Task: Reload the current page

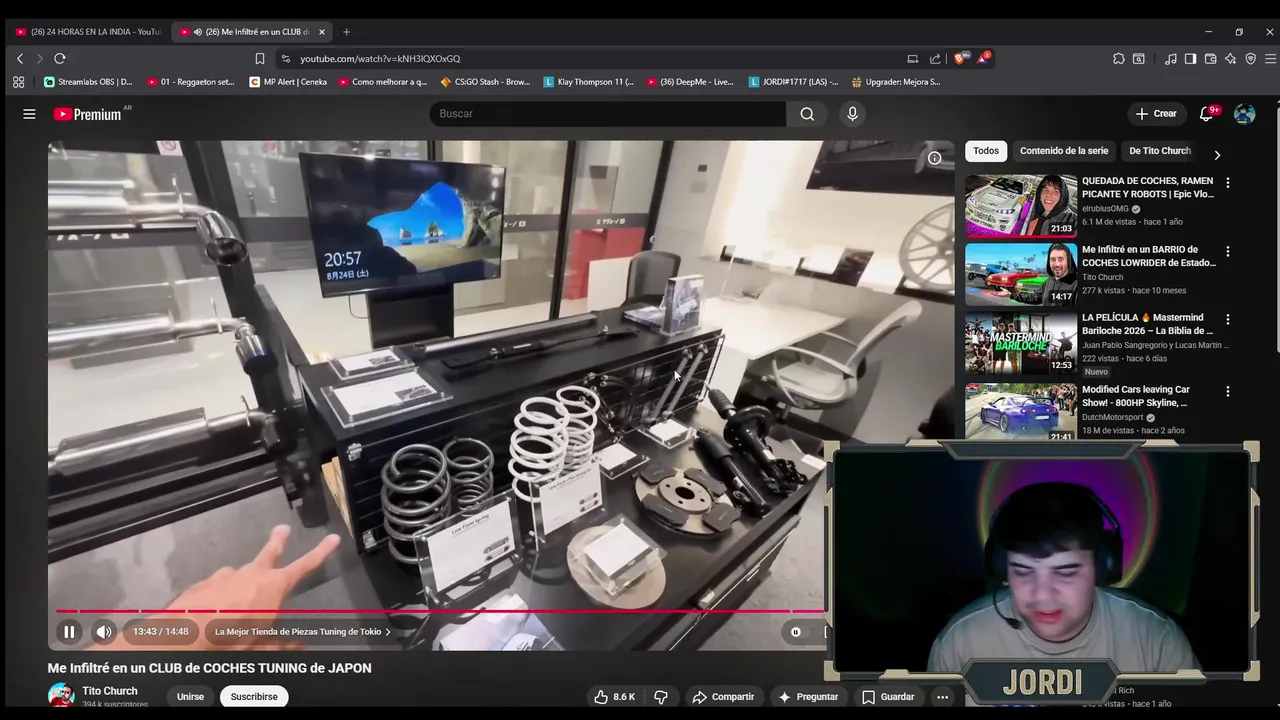Action: pyautogui.click(x=59, y=59)
